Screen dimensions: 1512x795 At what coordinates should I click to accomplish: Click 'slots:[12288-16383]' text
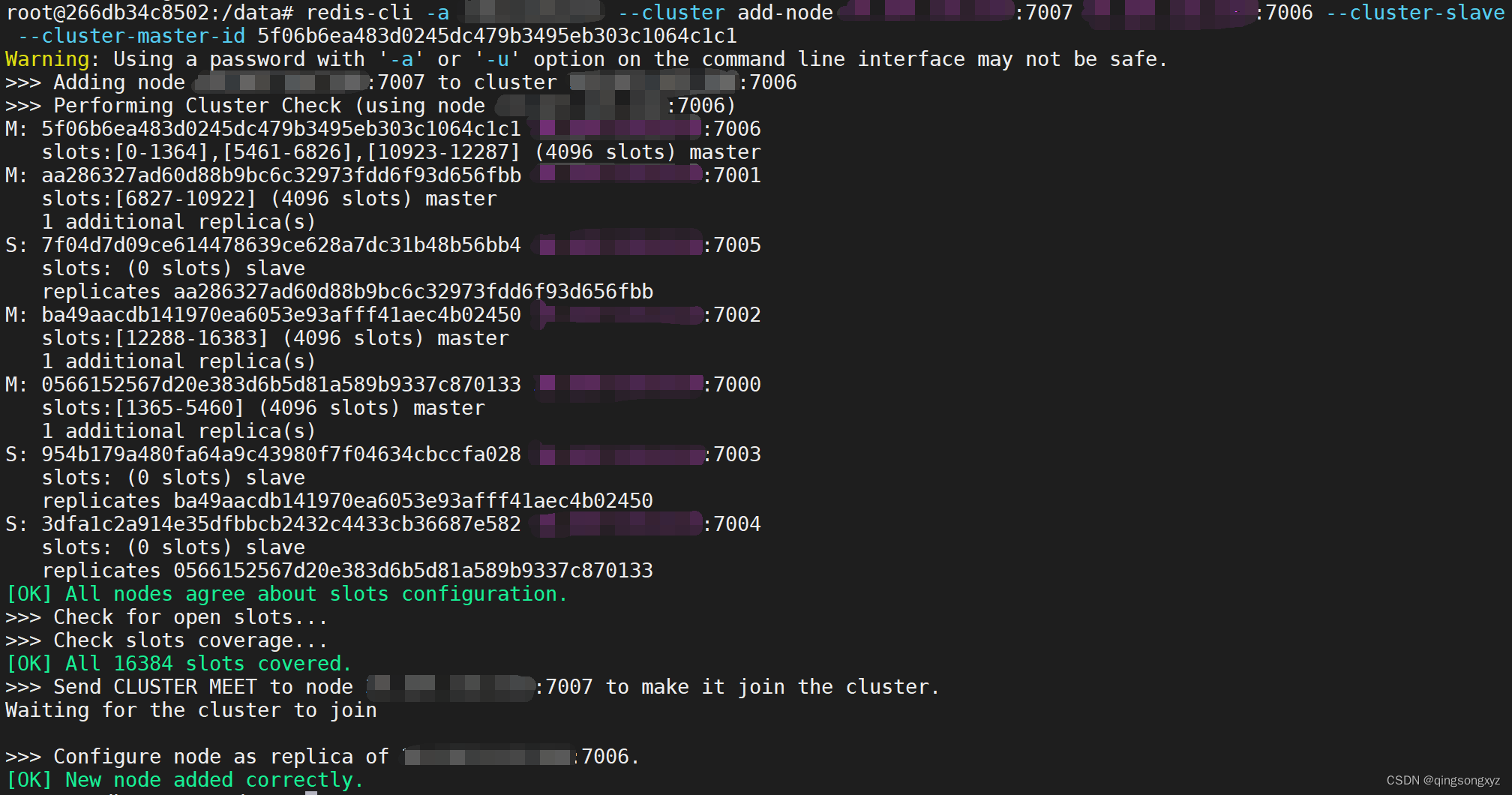point(155,338)
